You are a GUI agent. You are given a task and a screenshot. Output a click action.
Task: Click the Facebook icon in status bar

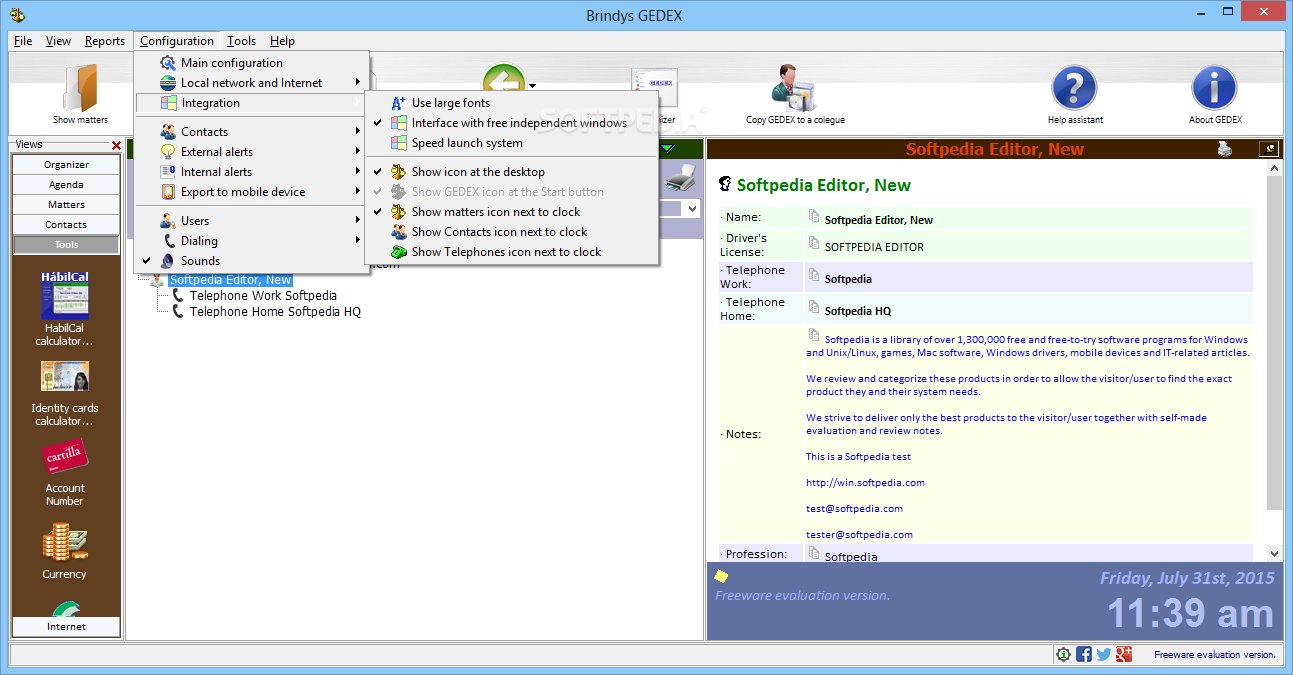1083,654
